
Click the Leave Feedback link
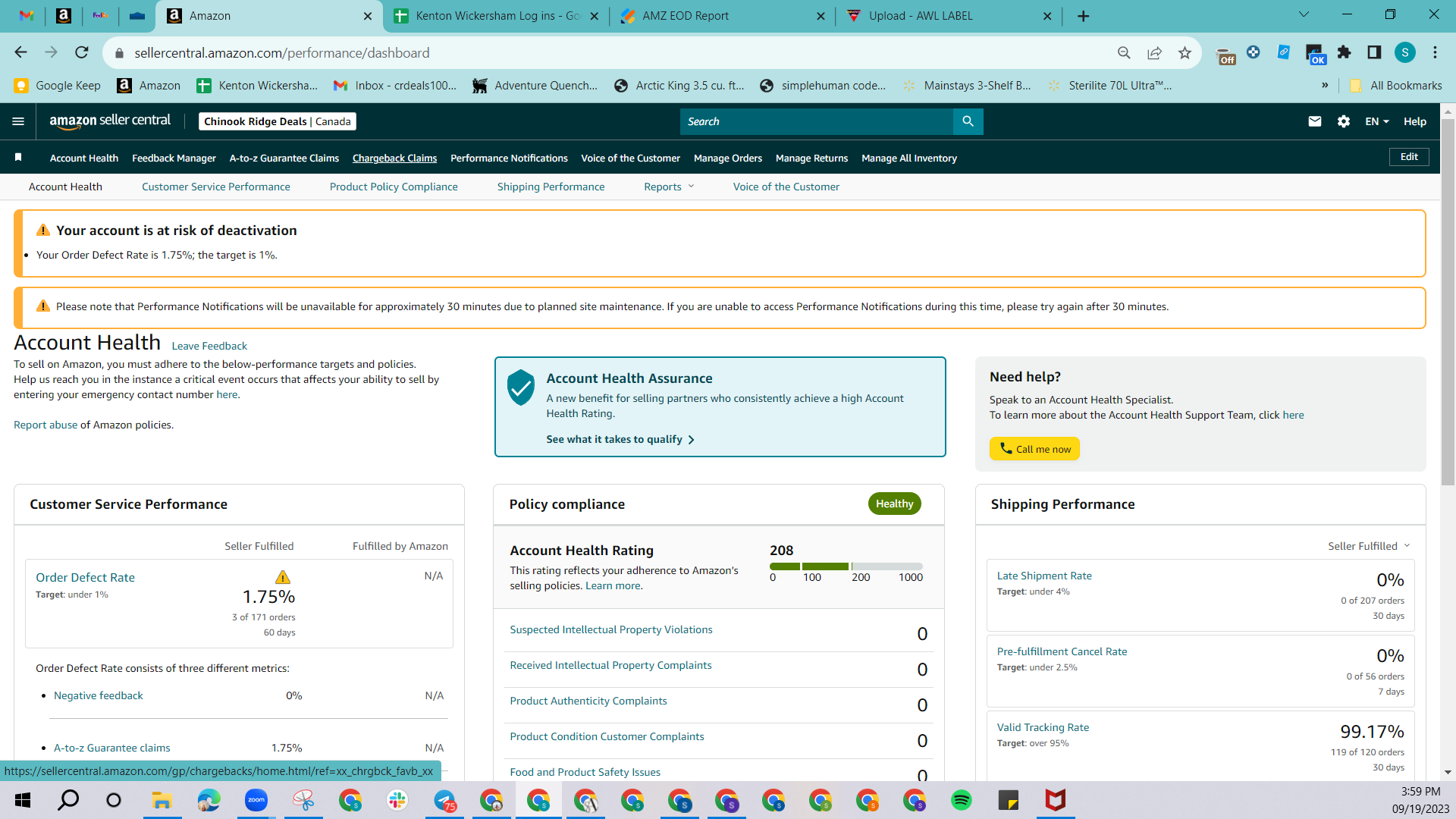click(209, 346)
